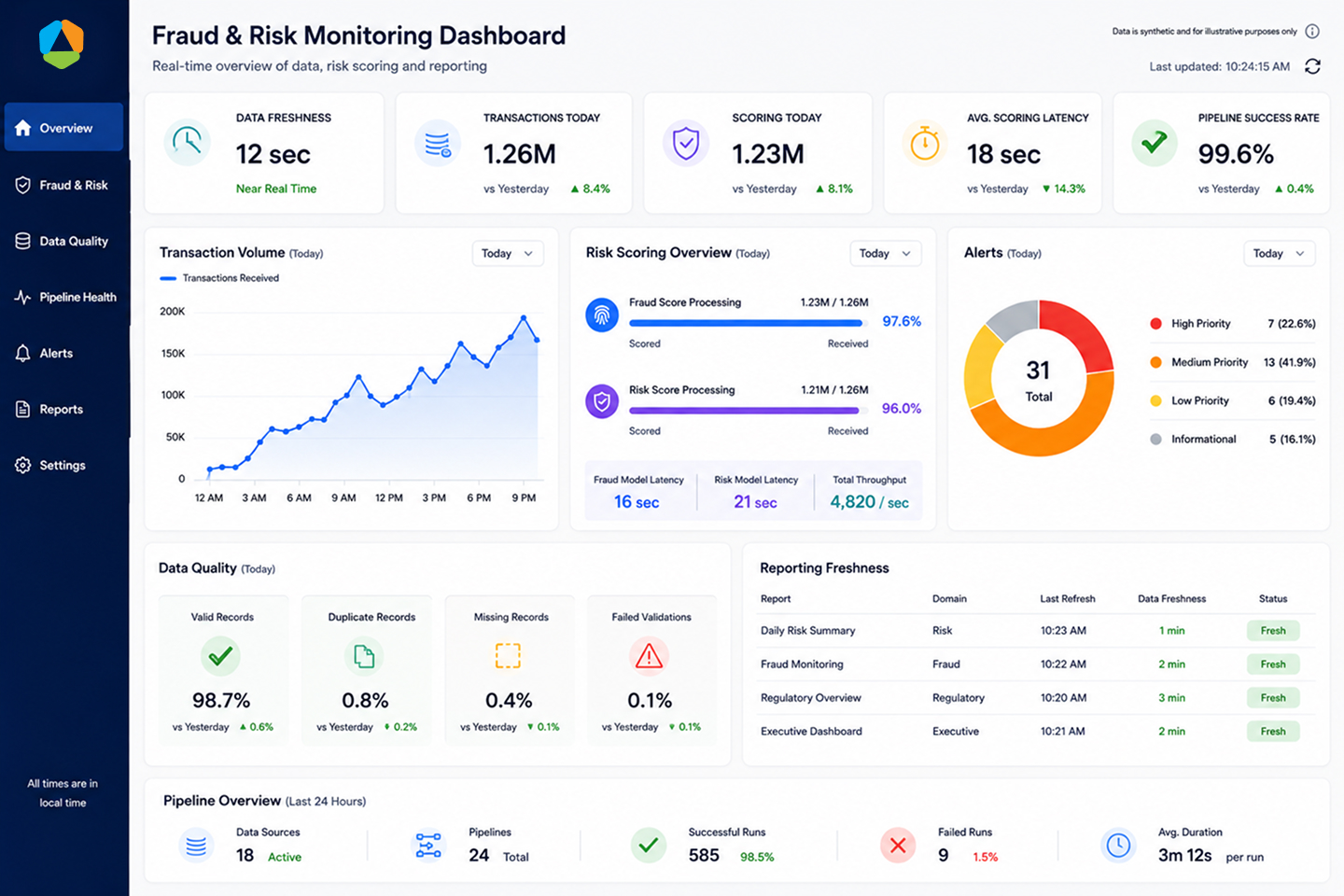Click the Pipeline Success Rate checkmark icon

pyautogui.click(x=1155, y=143)
